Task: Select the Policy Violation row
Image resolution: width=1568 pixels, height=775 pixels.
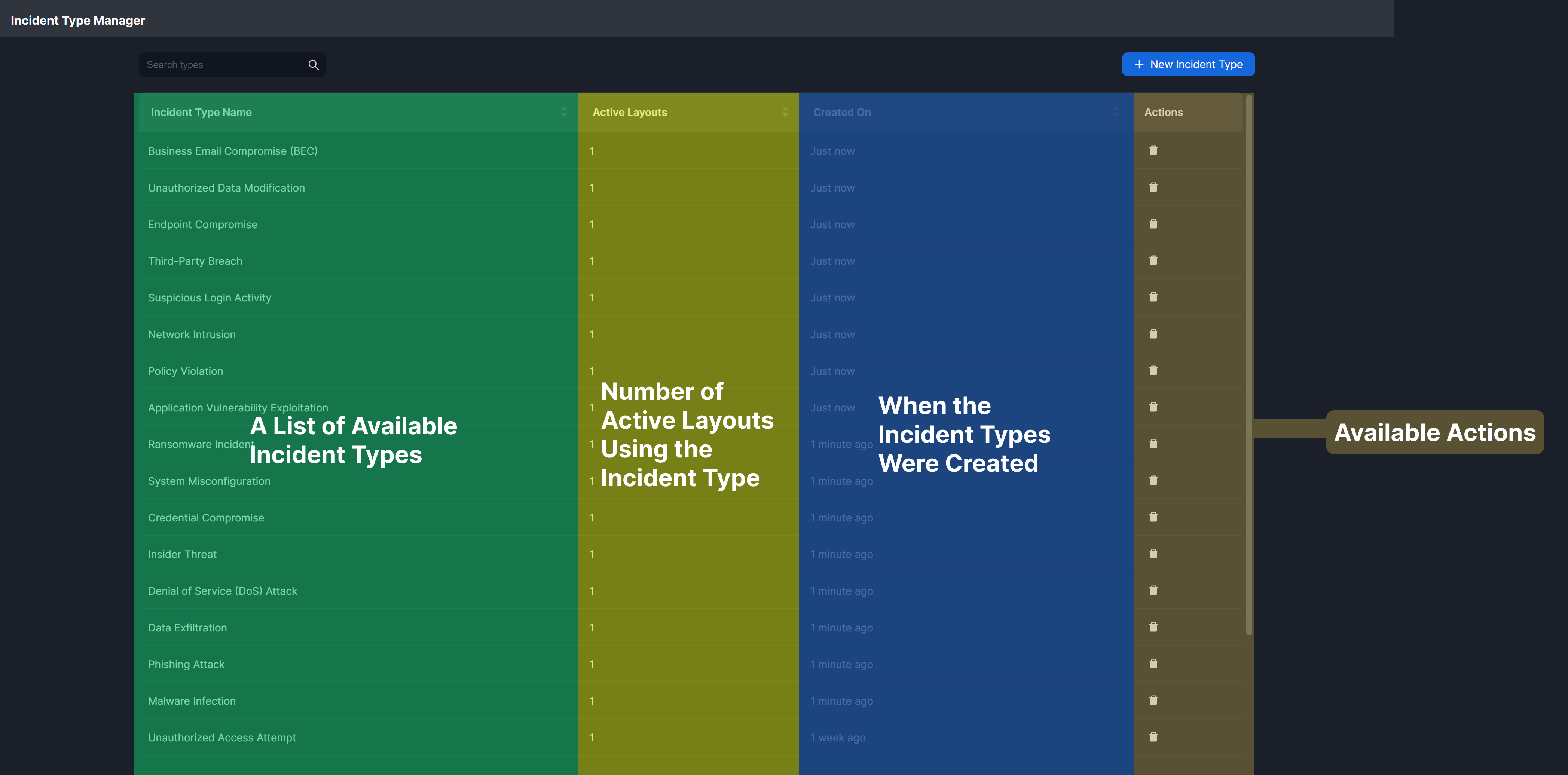Action: click(186, 371)
